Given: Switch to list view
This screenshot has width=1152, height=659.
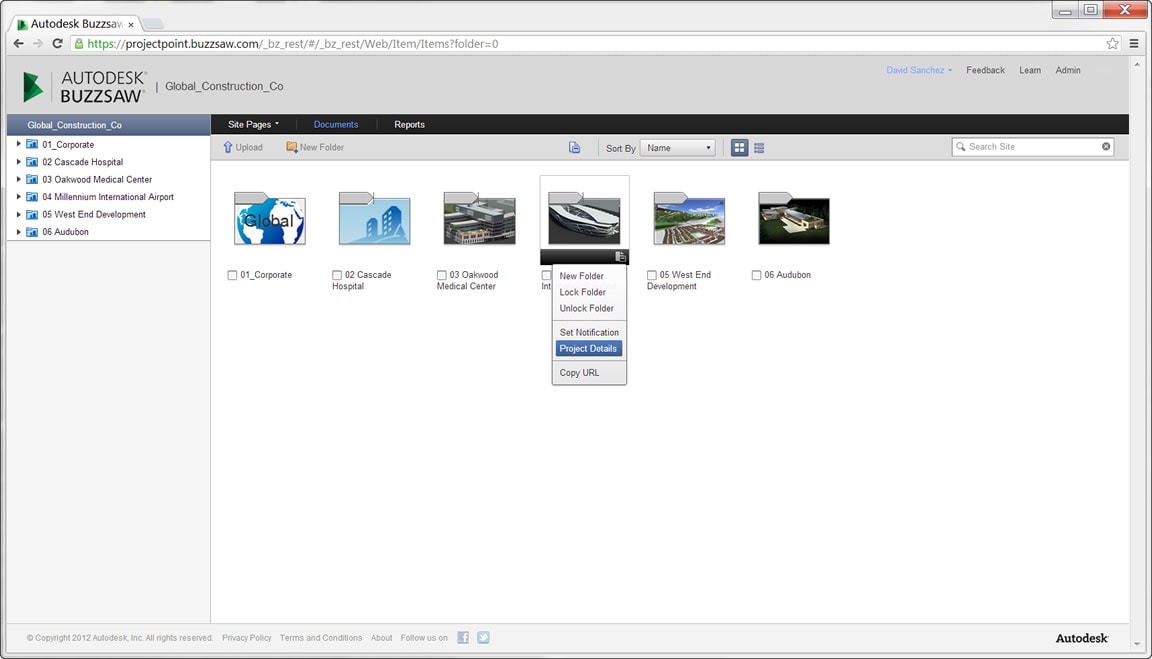Looking at the screenshot, I should (759, 148).
